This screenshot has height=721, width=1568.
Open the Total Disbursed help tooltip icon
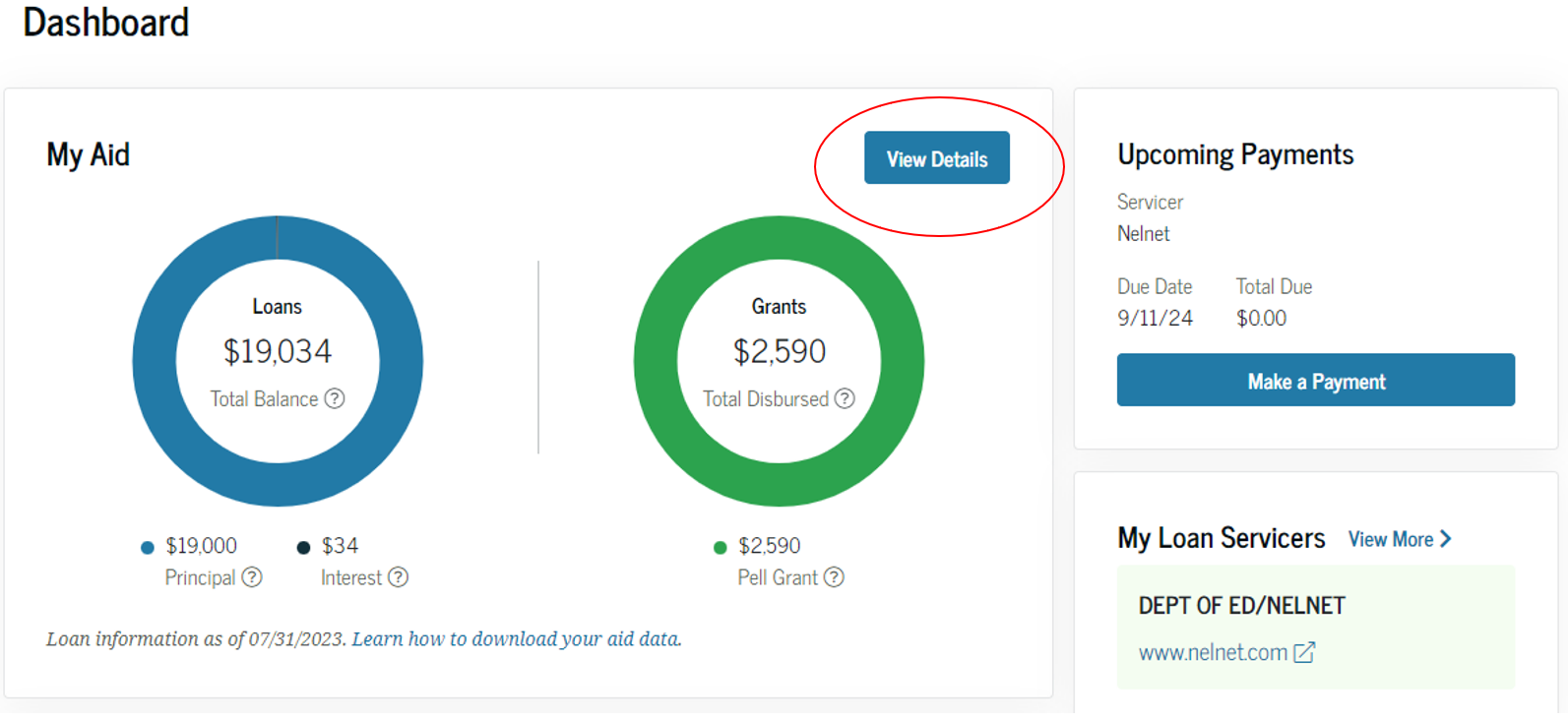845,398
